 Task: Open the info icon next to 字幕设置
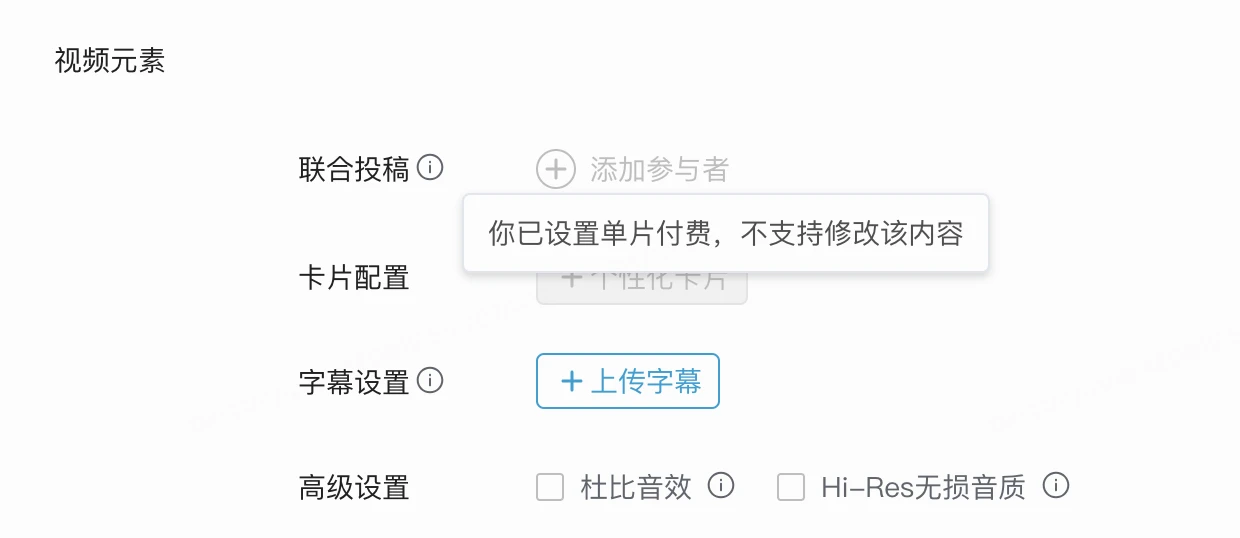430,381
